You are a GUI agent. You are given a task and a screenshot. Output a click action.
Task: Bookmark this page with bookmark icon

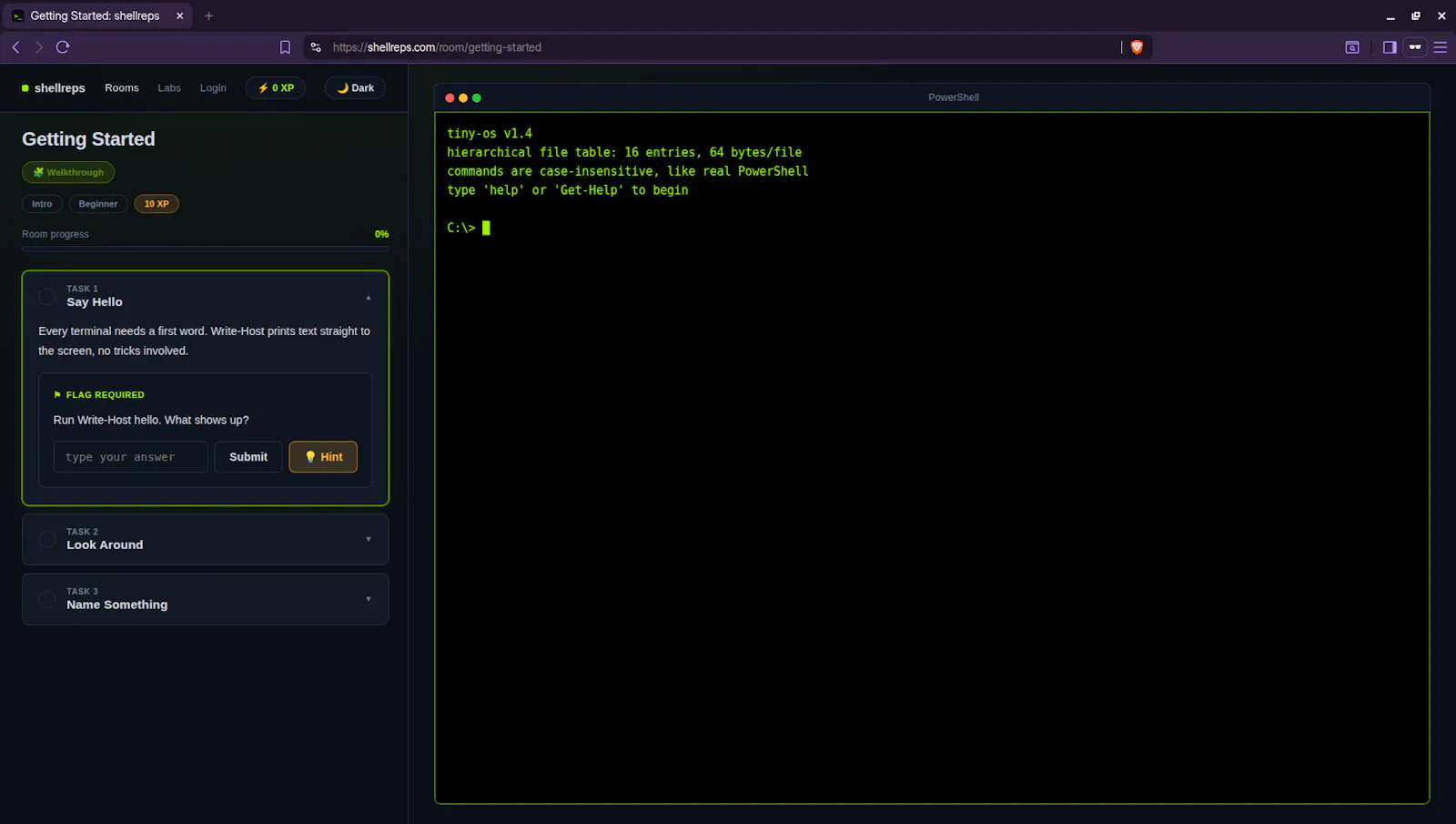pos(285,47)
